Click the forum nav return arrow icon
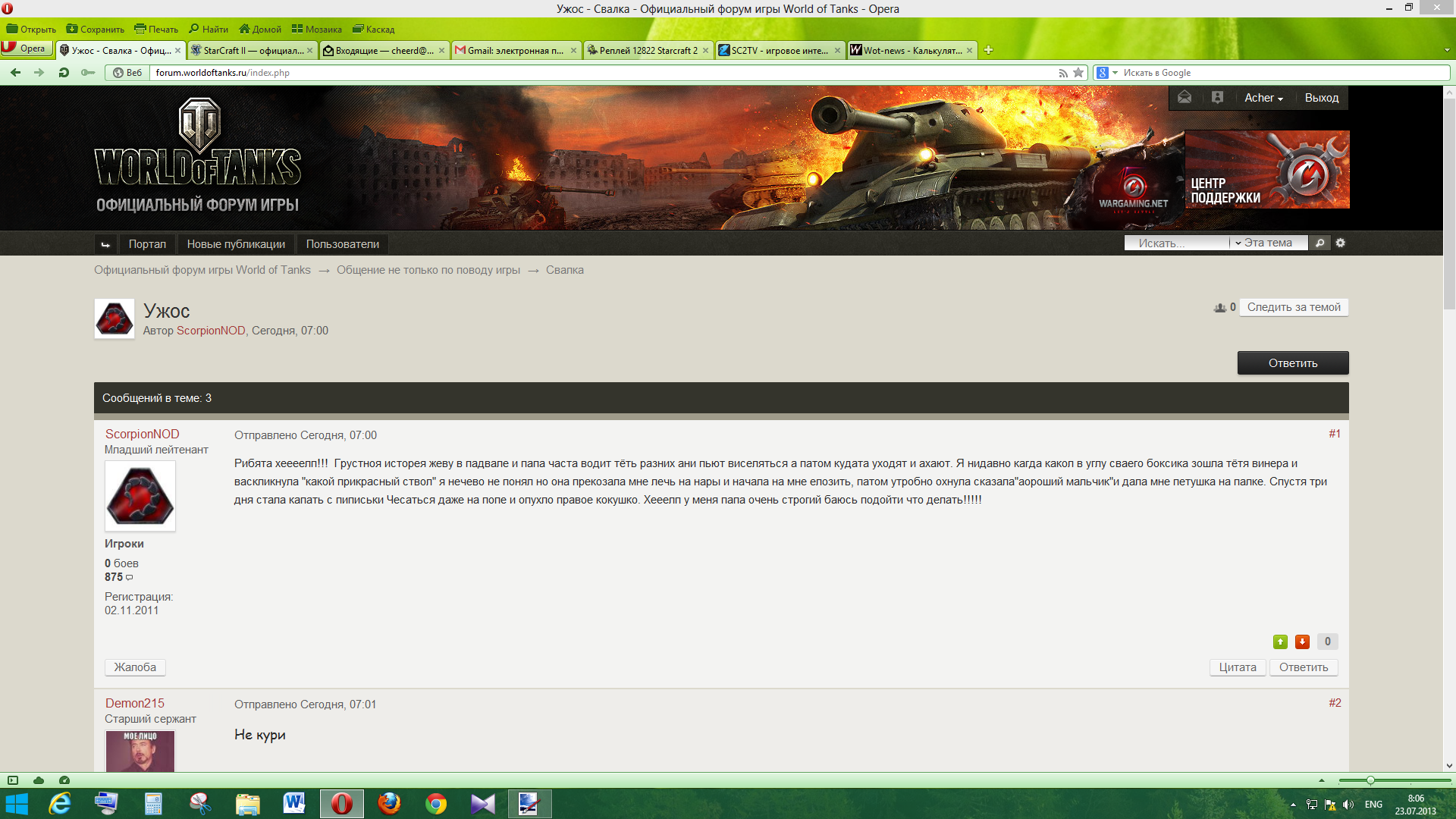 pos(105,244)
